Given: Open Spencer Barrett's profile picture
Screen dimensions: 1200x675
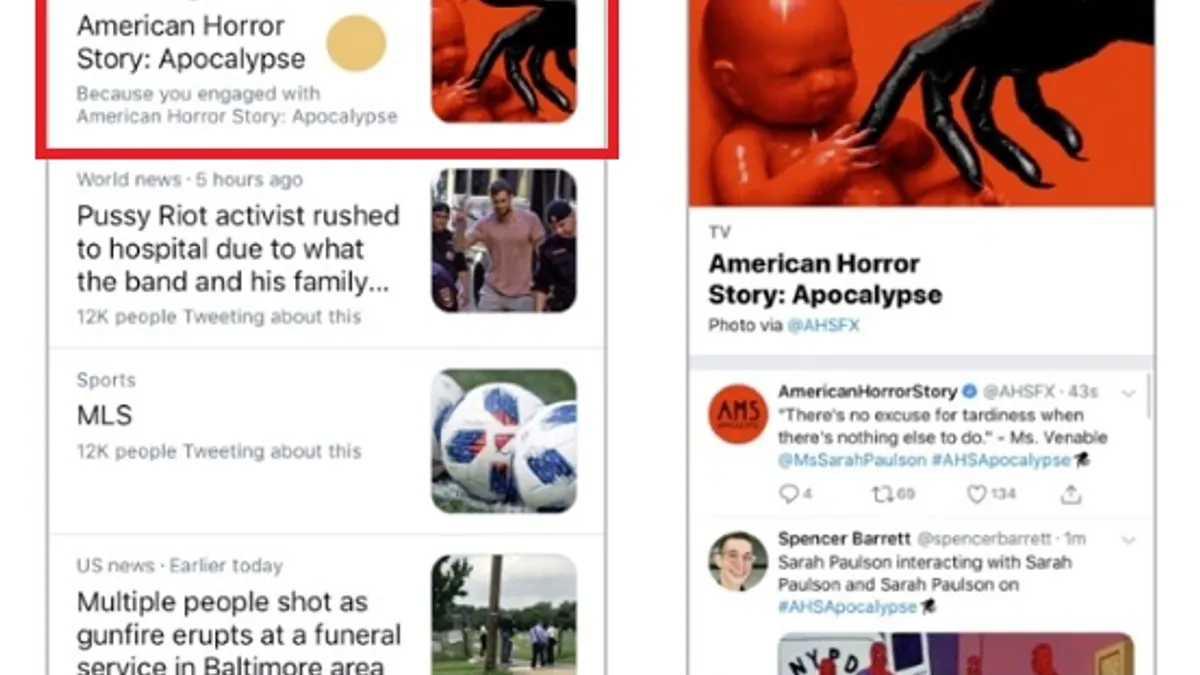Looking at the screenshot, I should pyautogui.click(x=738, y=560).
